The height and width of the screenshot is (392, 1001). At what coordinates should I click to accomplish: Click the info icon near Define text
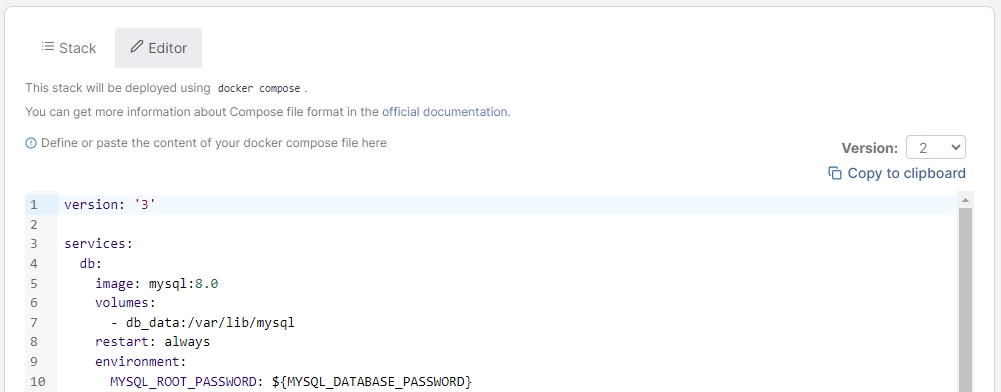tap(31, 143)
